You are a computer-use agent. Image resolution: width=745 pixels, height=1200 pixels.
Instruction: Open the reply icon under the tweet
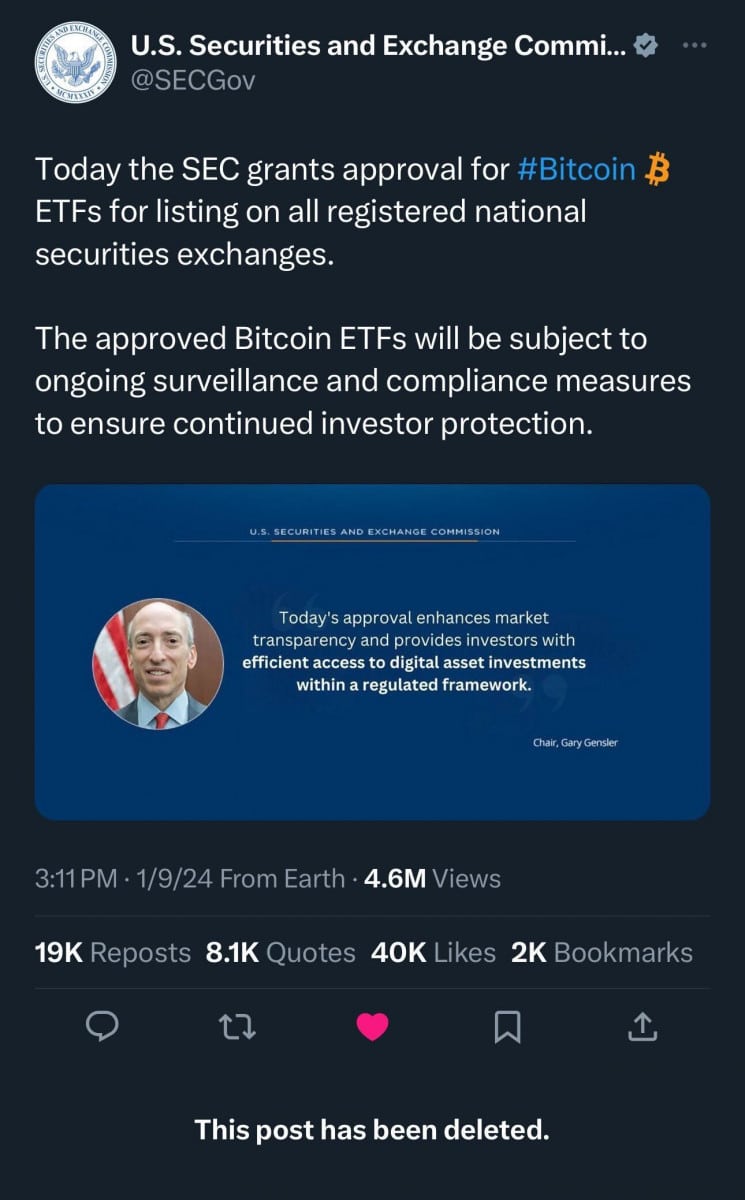102,1027
